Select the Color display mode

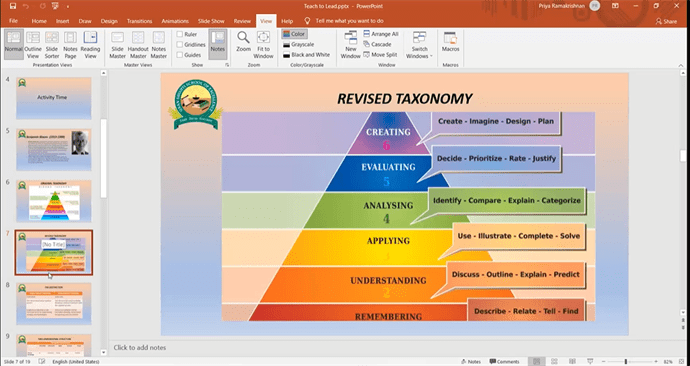294,34
